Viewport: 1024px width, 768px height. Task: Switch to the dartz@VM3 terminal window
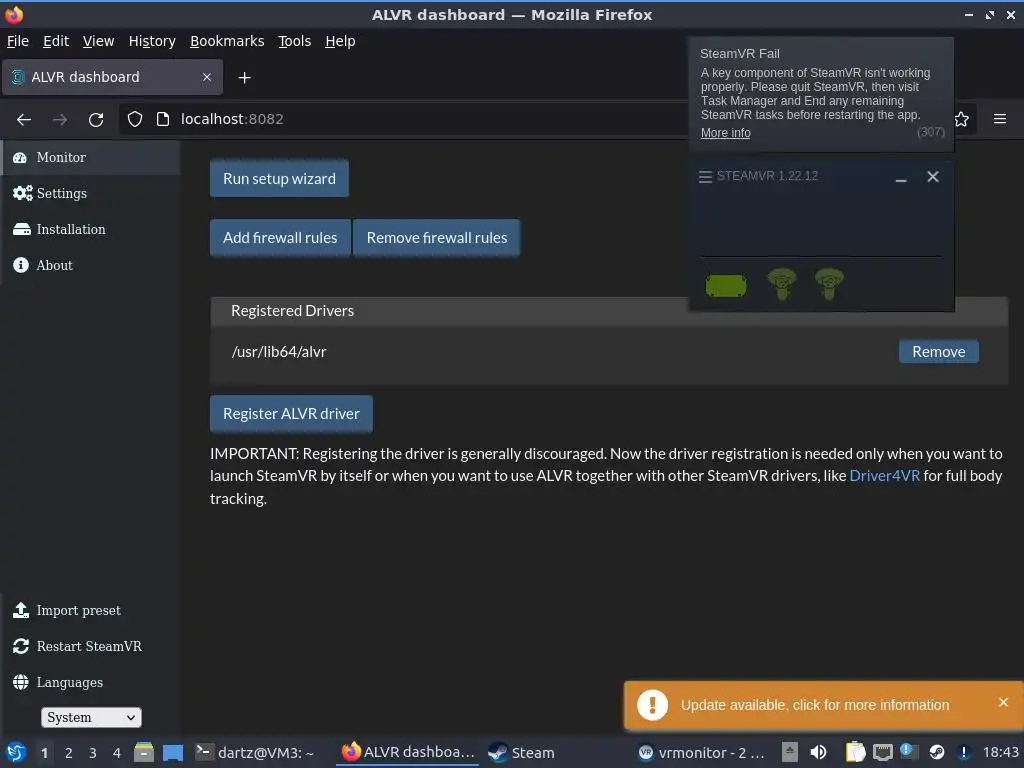[255, 752]
